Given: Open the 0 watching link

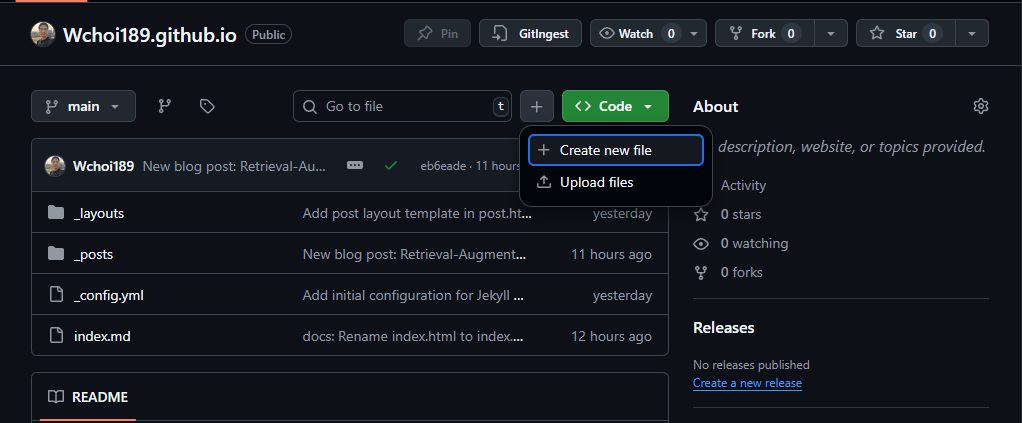Looking at the screenshot, I should 754,244.
